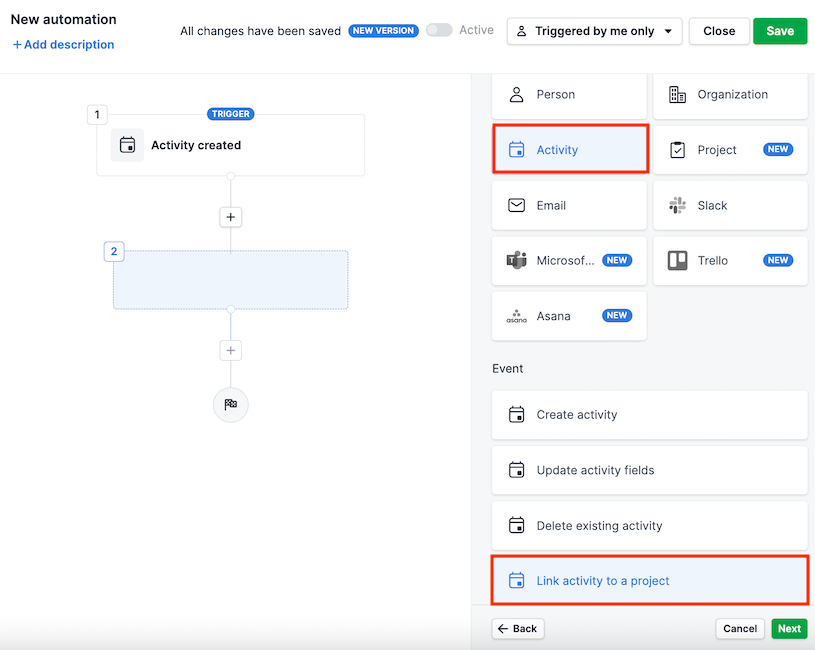Save the new automation
815x650 pixels.
(x=779, y=31)
